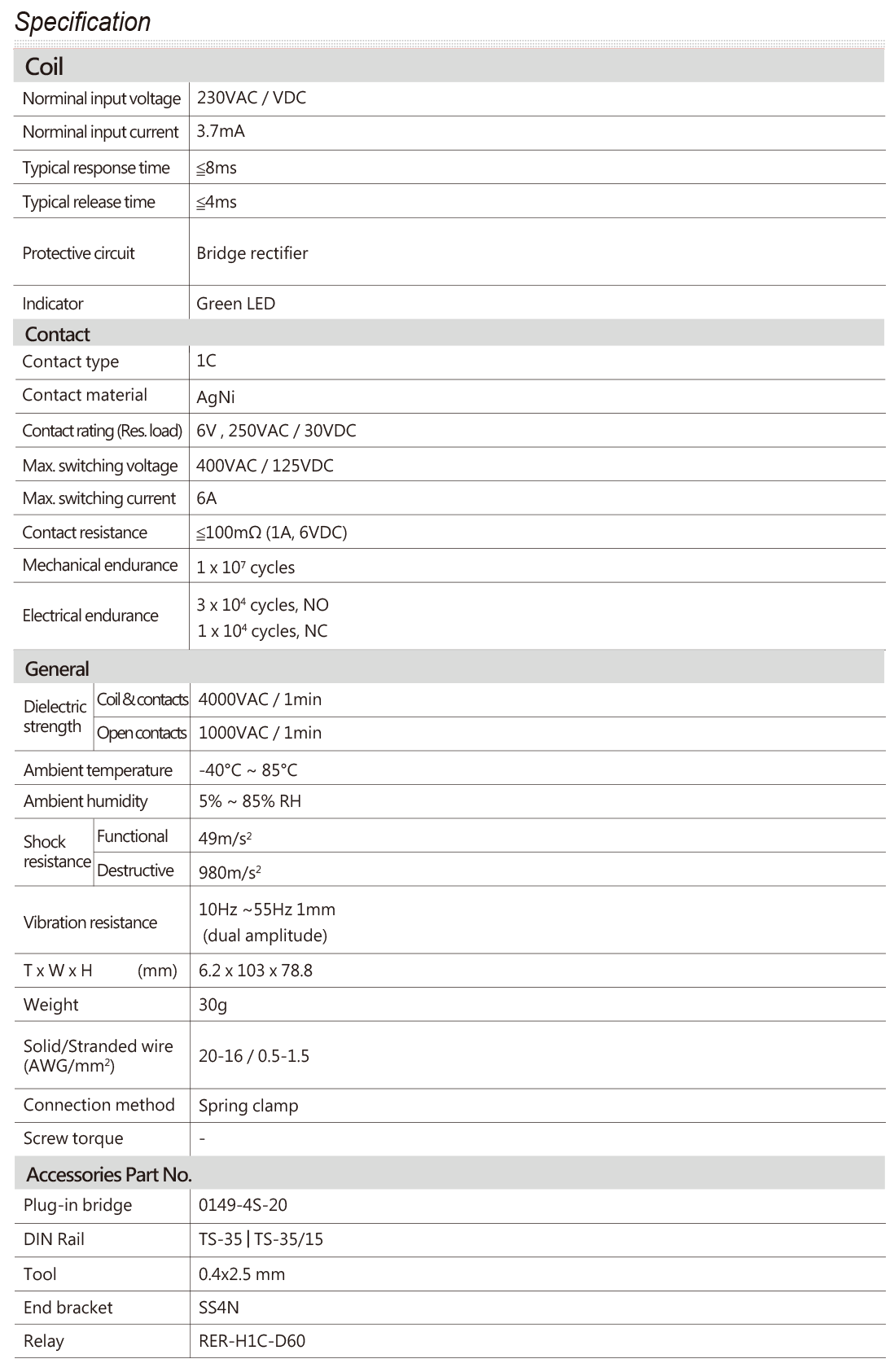
Task: Click the '30g' weight value
Action: 213,1005
